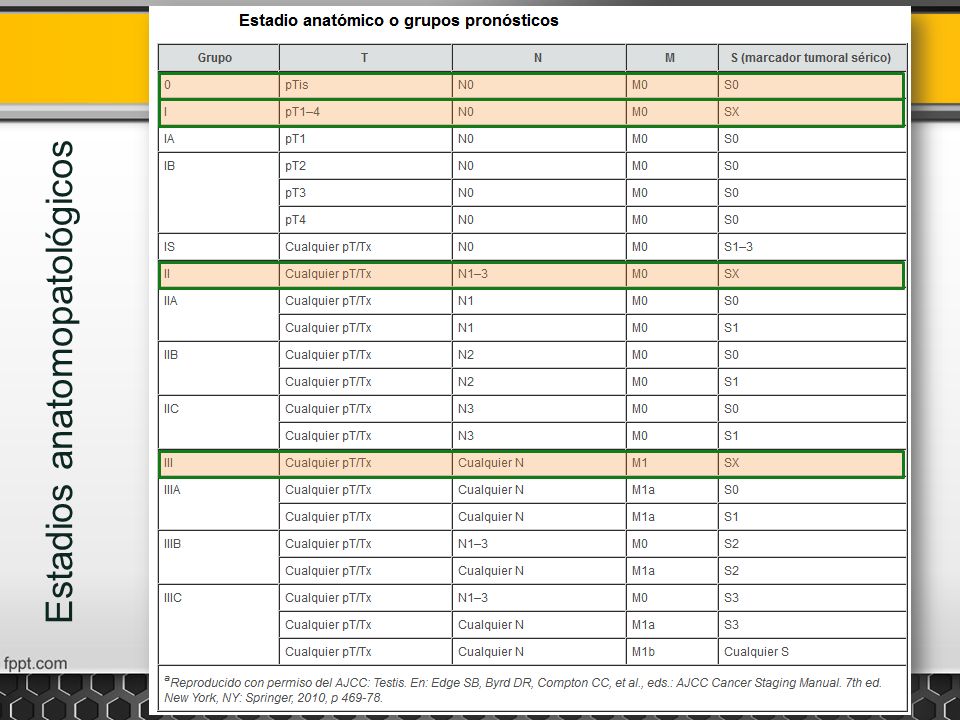The image size is (960, 720).
Task: Click group cell '0' in the pTis row
Action: (x=219, y=85)
